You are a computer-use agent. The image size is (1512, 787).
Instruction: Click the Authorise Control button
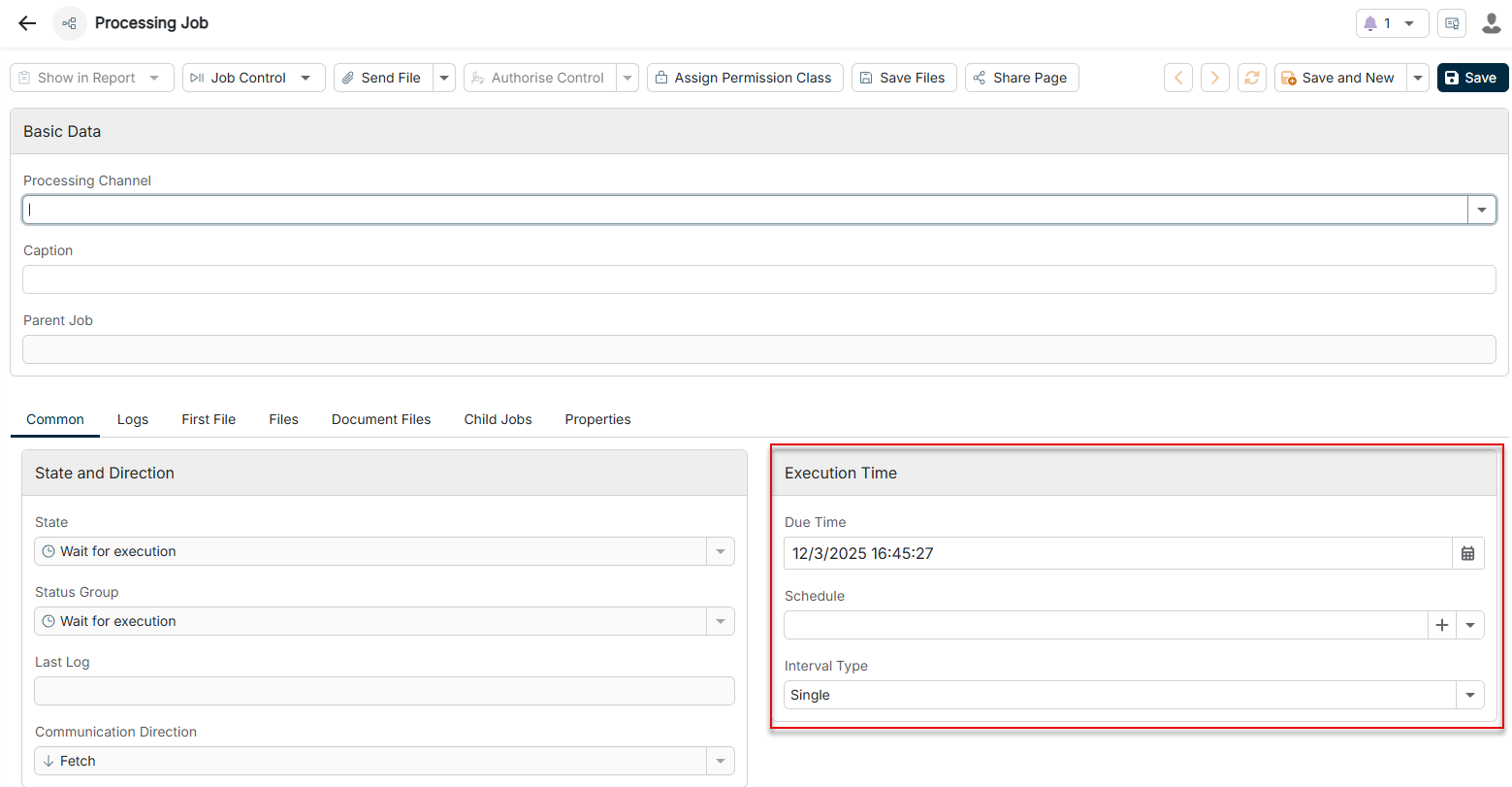click(x=539, y=78)
